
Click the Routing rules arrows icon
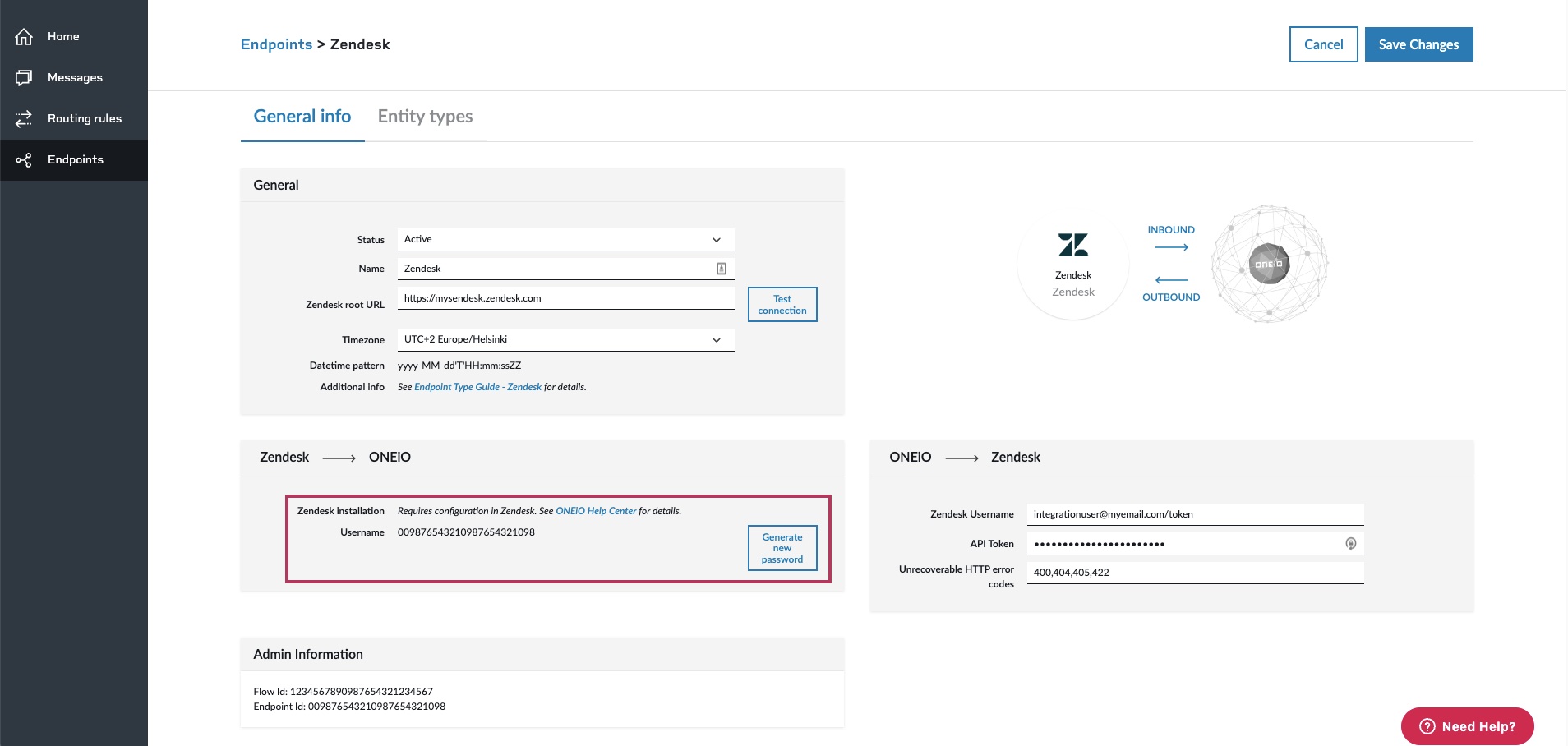point(24,118)
